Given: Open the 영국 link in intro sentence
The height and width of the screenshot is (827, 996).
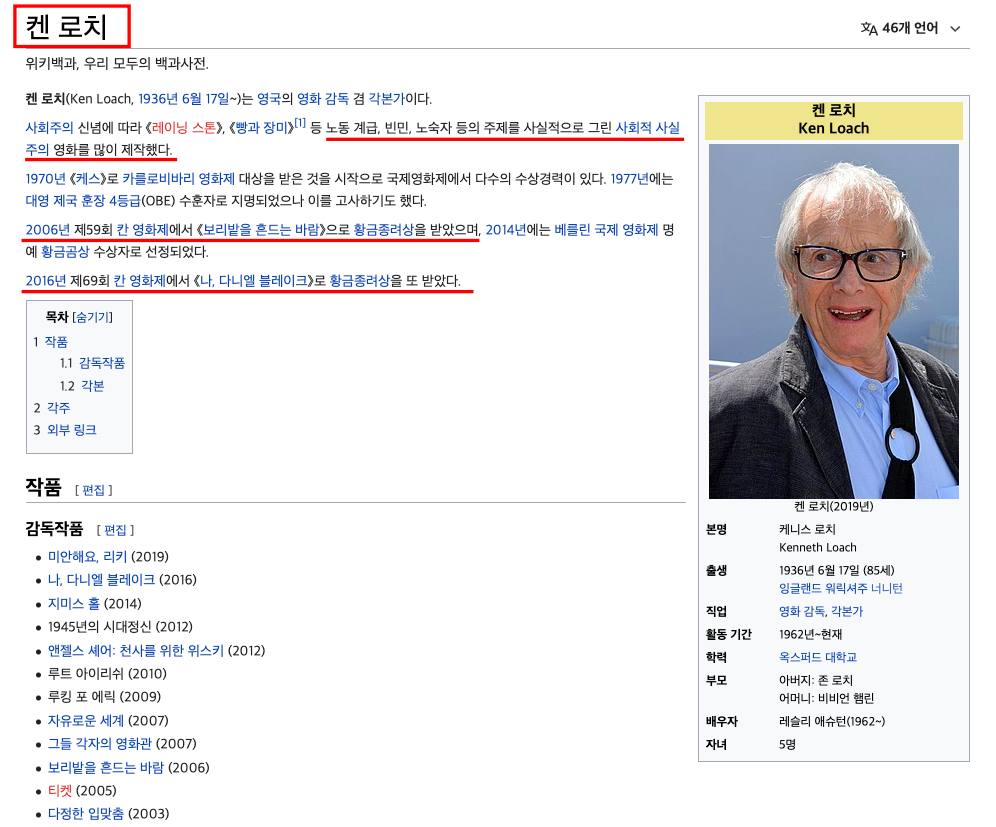Looking at the screenshot, I should [x=269, y=98].
